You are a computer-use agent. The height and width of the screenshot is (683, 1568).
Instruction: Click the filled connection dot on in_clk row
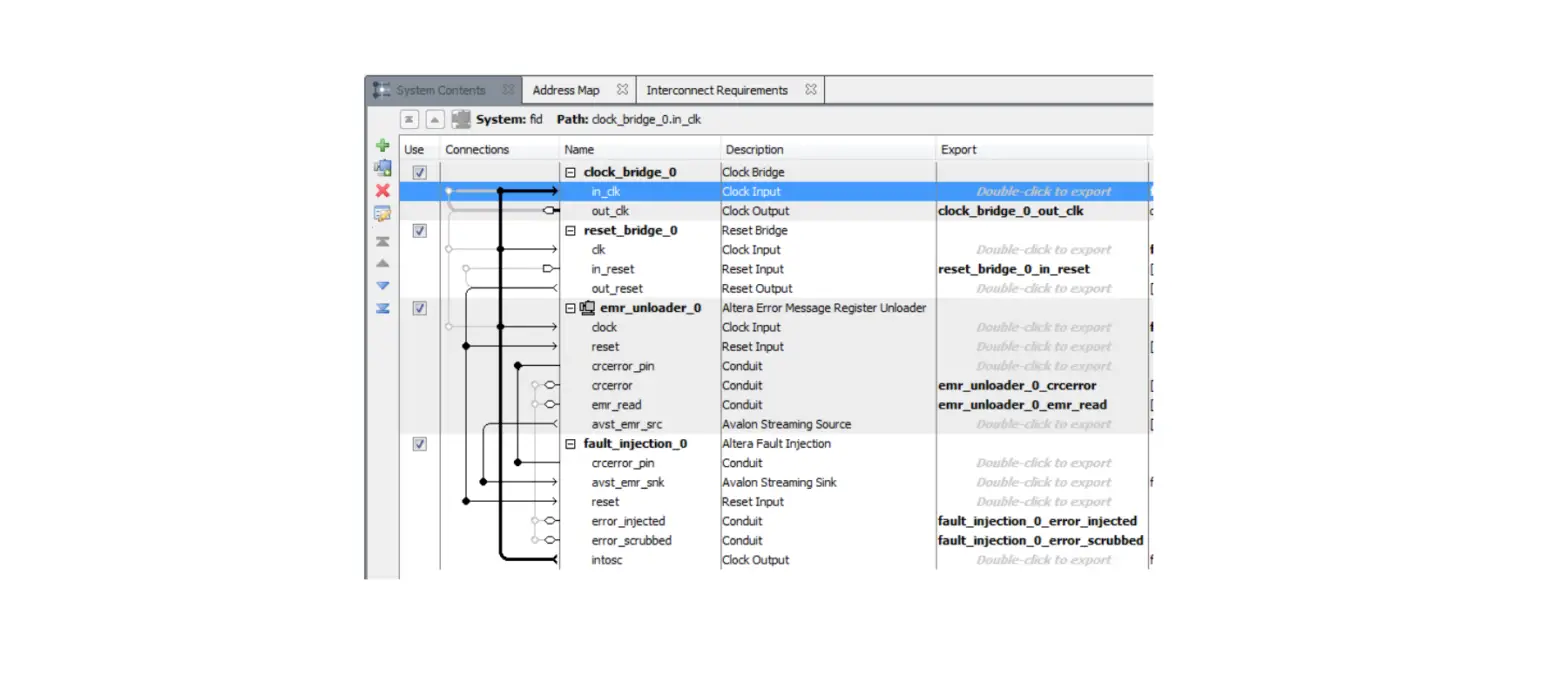click(500, 191)
